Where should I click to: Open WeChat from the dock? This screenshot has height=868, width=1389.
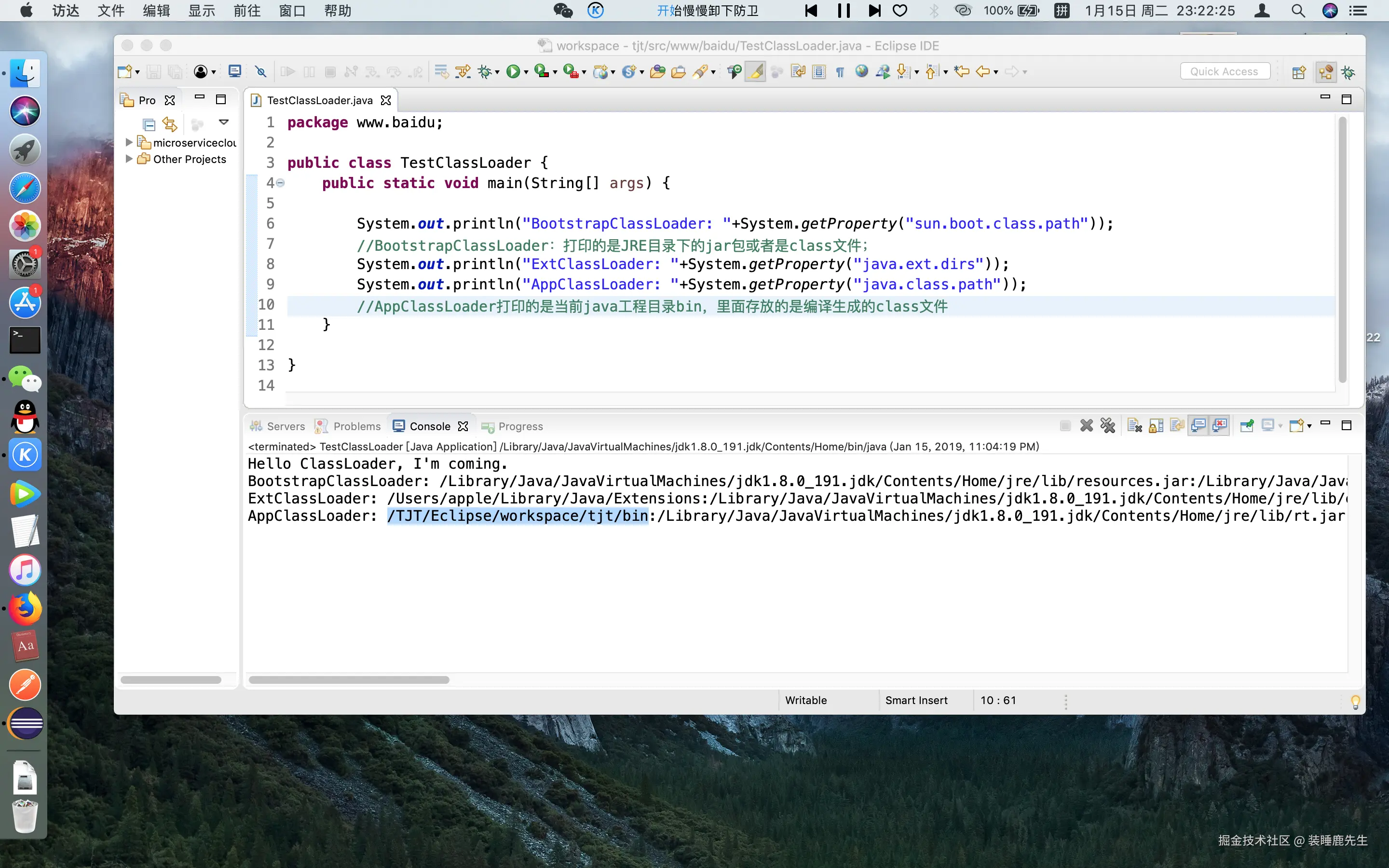click(25, 379)
